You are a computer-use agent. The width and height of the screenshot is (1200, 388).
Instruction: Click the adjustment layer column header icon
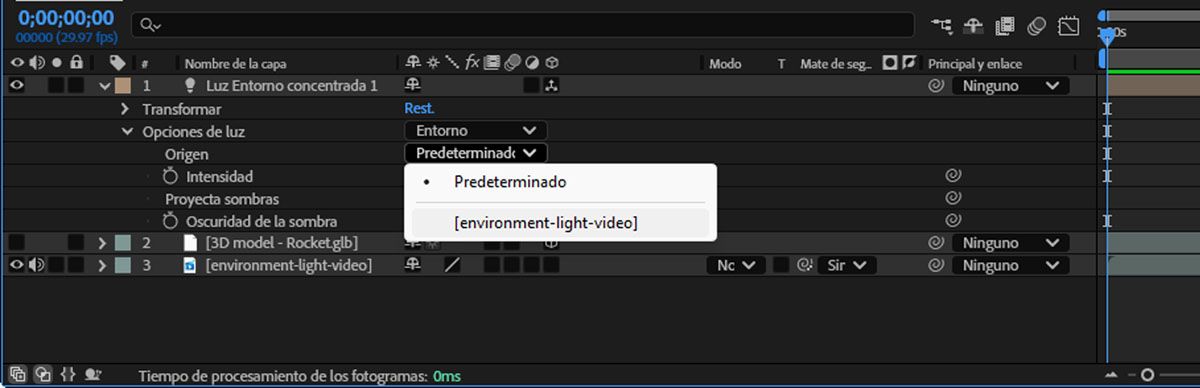532,63
